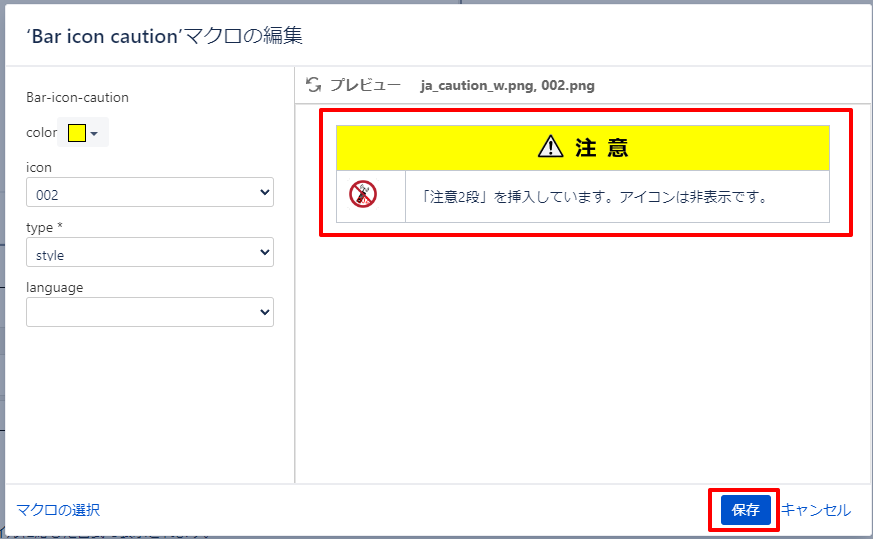This screenshot has height=539, width=873.
Task: Open the icon dropdown showing 002
Action: pyautogui.click(x=150, y=193)
